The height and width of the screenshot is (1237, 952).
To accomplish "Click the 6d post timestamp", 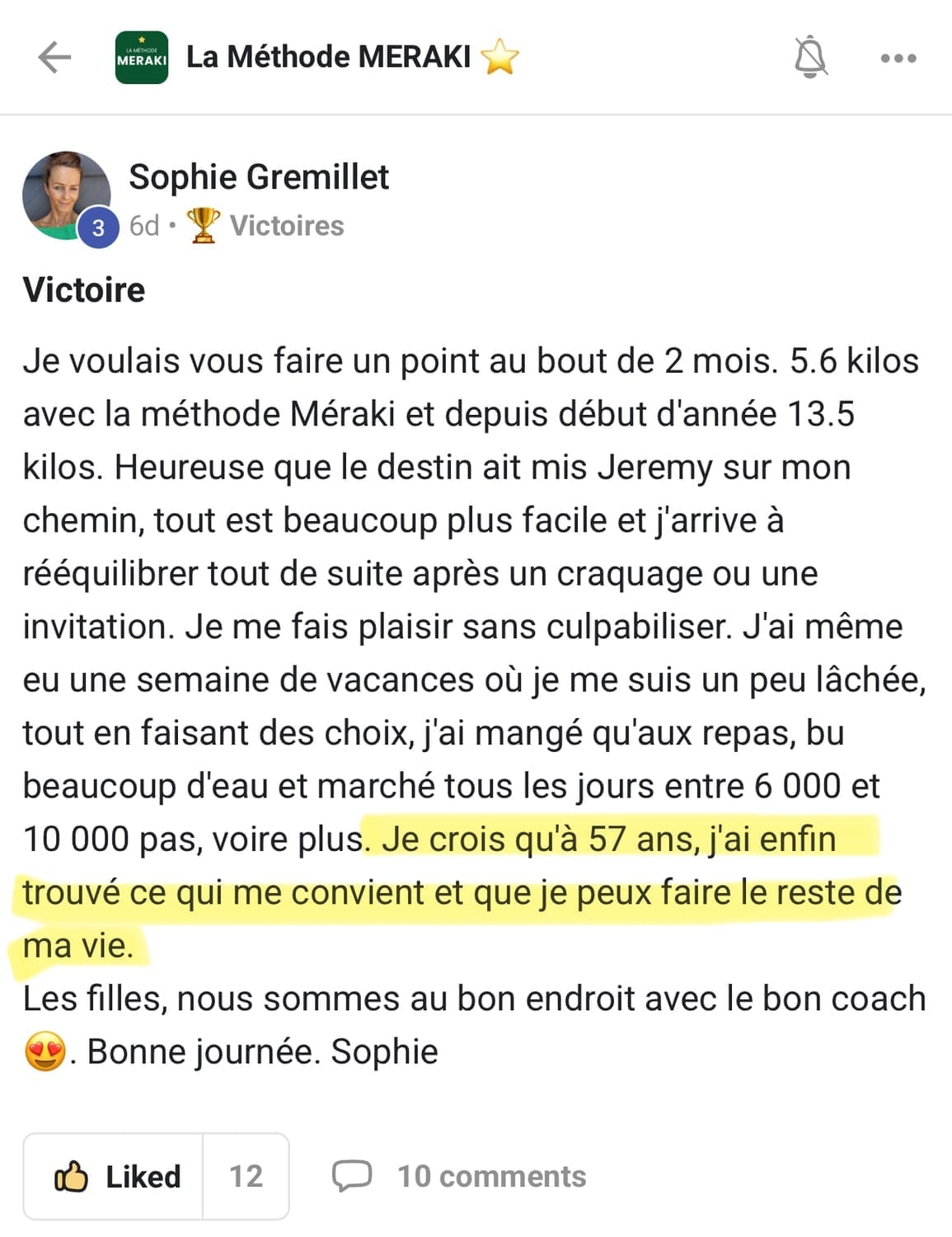I will pos(144,226).
